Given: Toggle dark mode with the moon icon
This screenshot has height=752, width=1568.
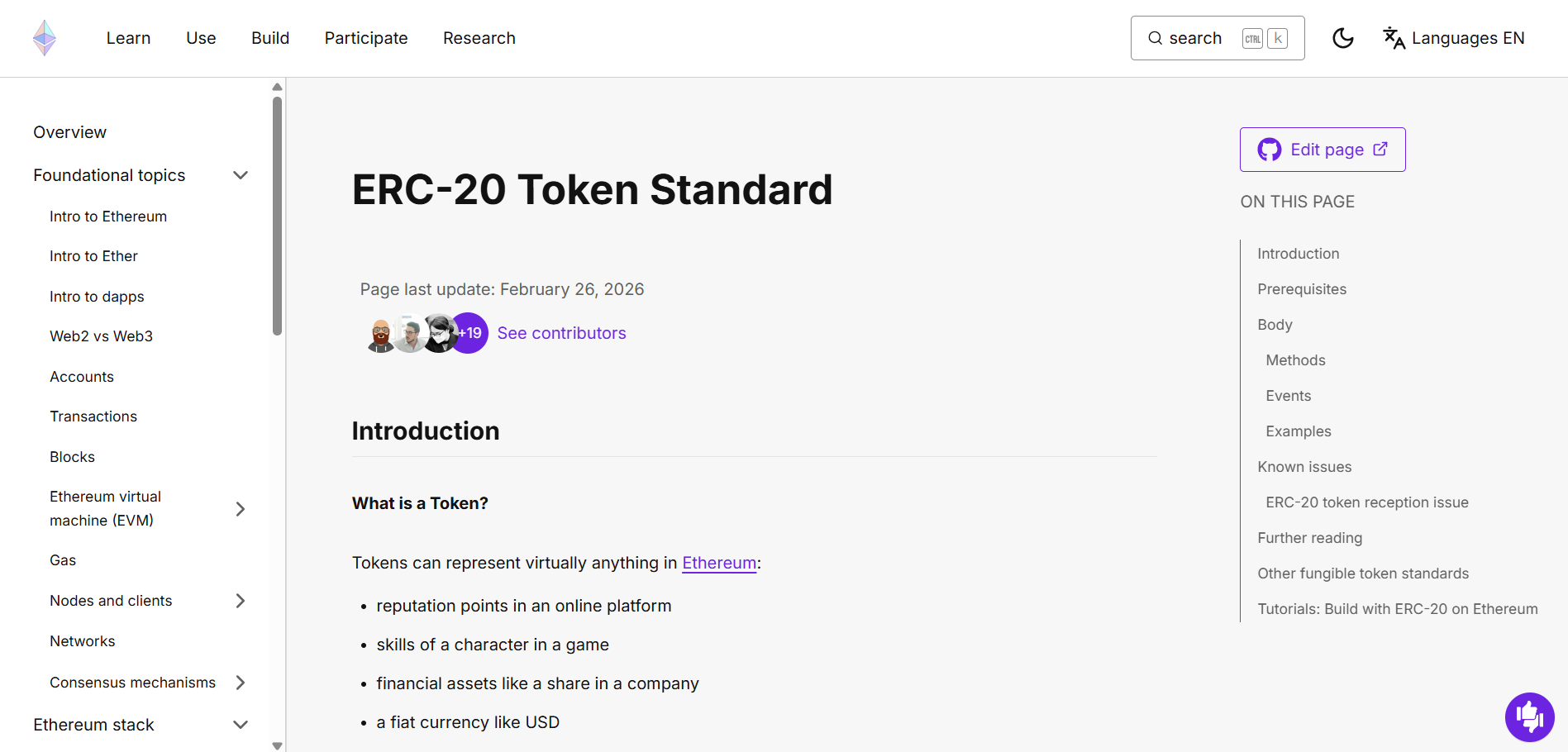Looking at the screenshot, I should 1342,38.
